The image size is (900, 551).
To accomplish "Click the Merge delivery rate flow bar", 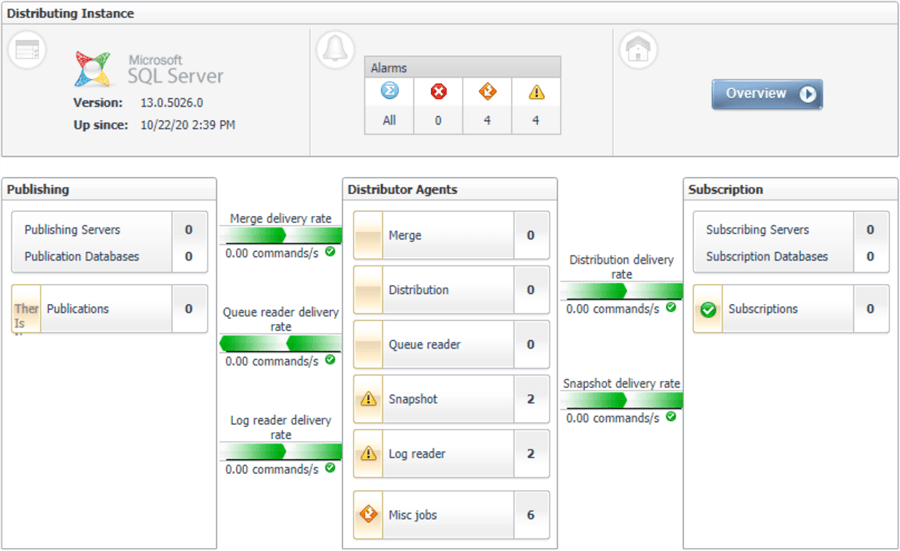I will coord(281,235).
